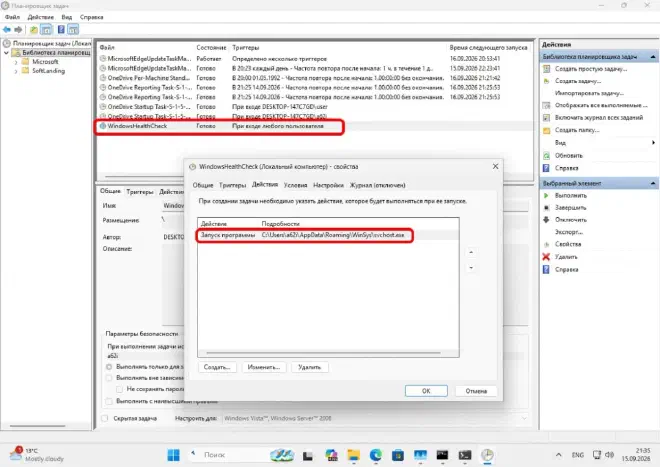Expand the SoftLanding folder in the tree
Viewport: 660px width, 467px height.
16,71
